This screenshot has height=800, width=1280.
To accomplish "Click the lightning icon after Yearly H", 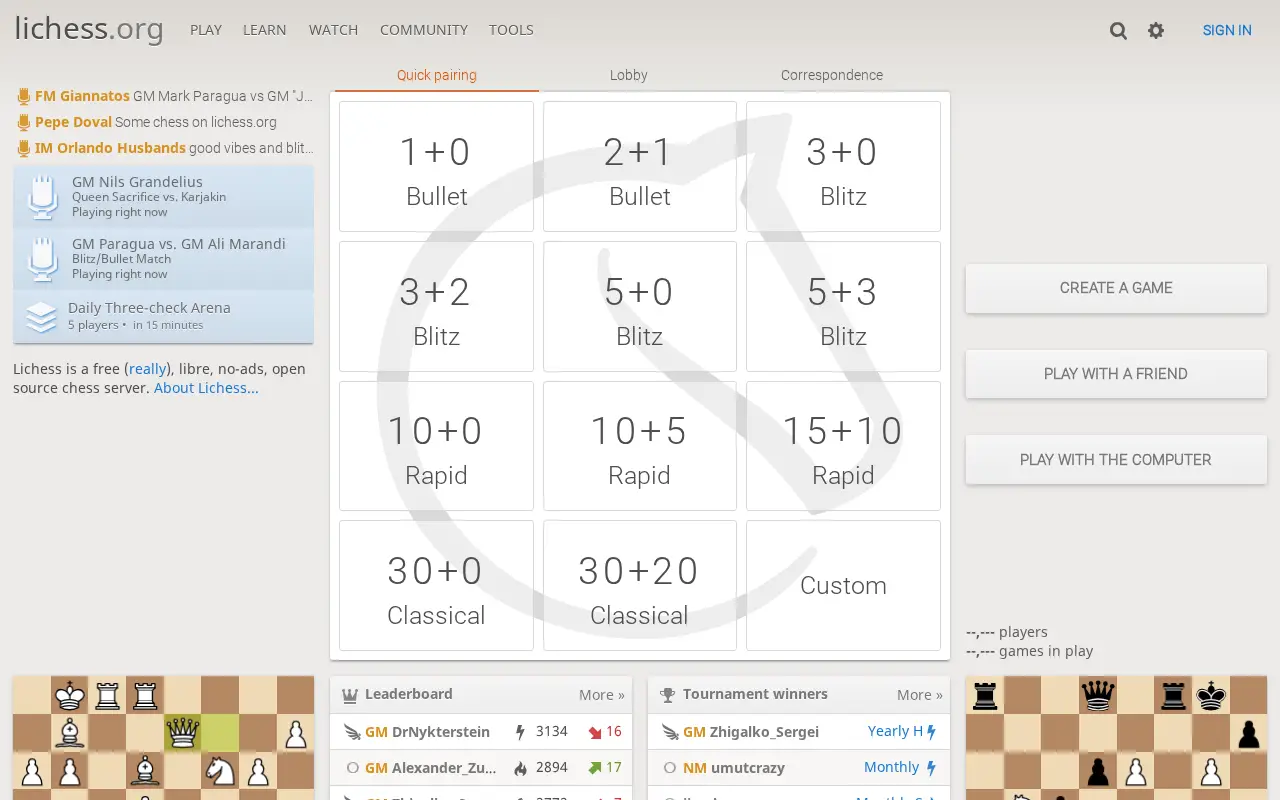I will point(931,732).
